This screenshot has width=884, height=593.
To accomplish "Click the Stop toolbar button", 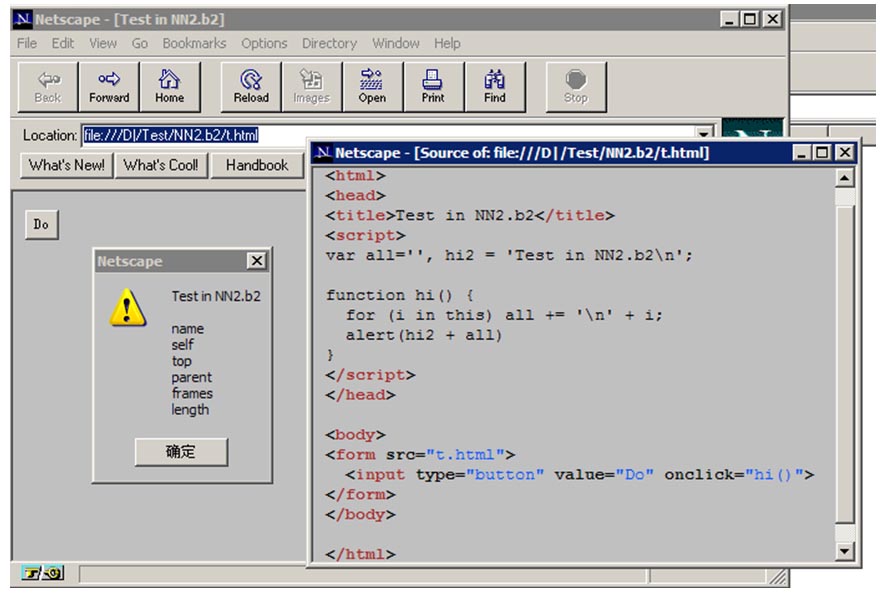I will click(576, 87).
